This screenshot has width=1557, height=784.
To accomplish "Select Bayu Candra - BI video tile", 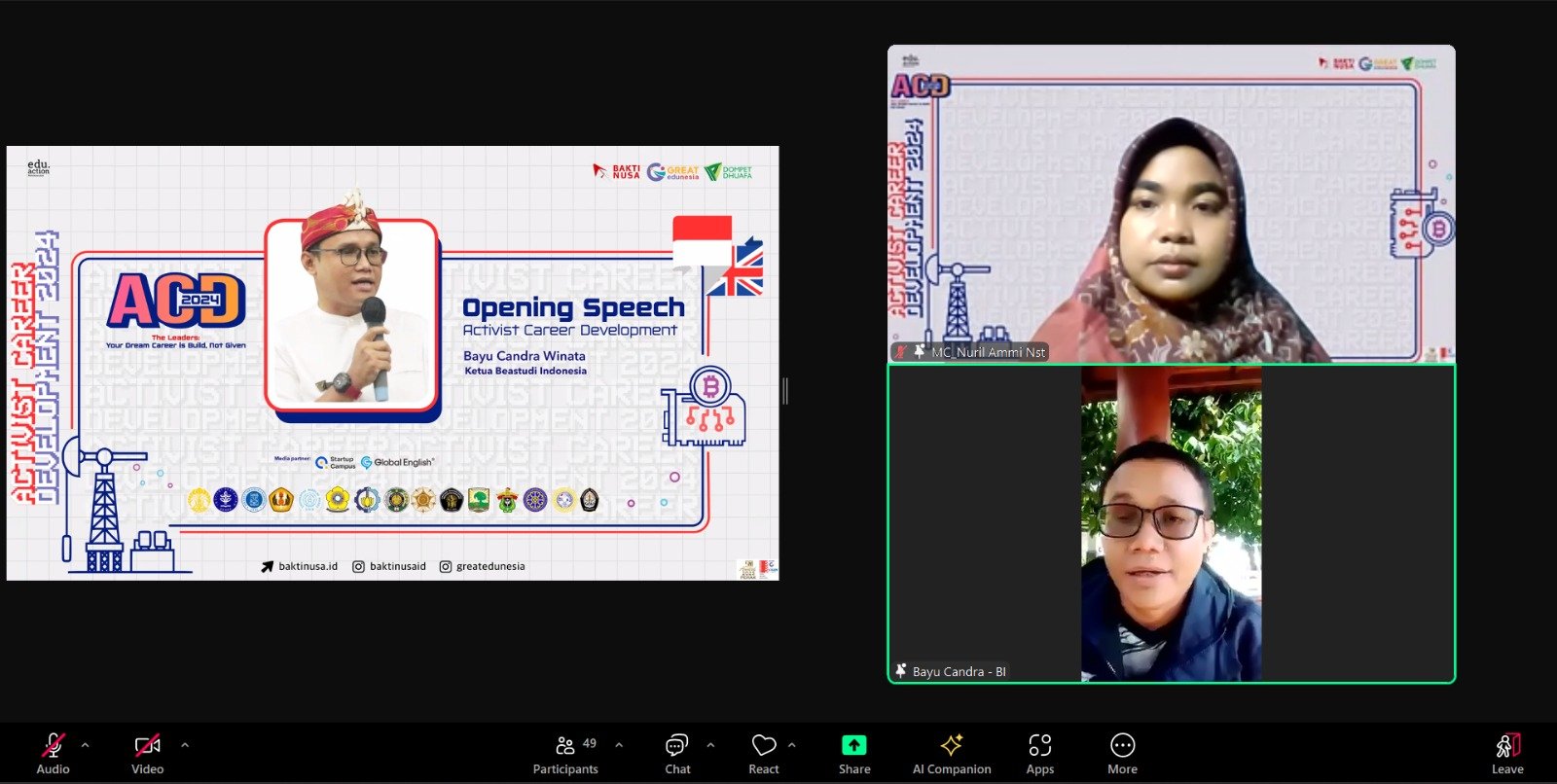I will 1171,523.
